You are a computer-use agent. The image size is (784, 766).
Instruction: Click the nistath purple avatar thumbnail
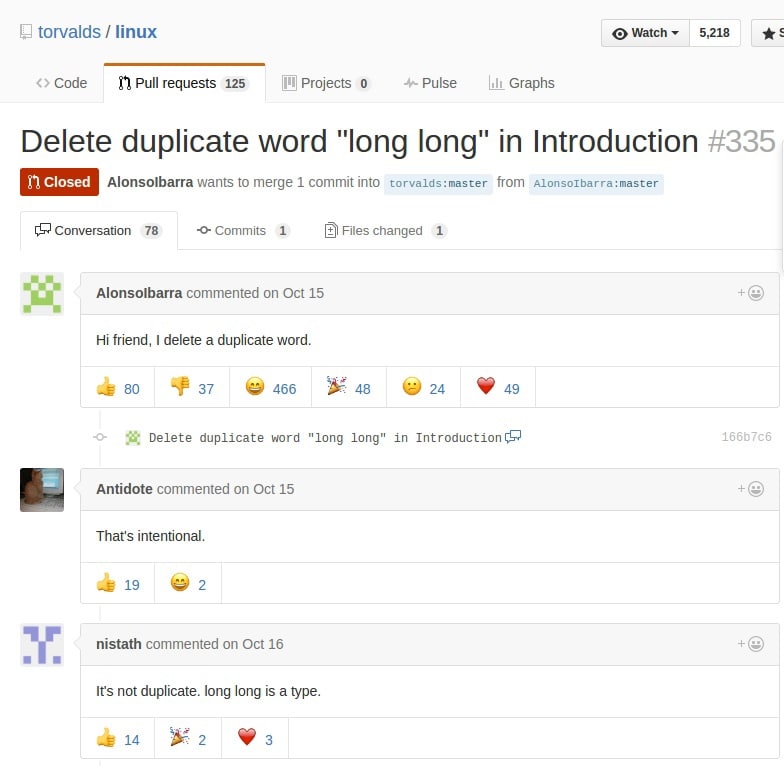(x=42, y=645)
